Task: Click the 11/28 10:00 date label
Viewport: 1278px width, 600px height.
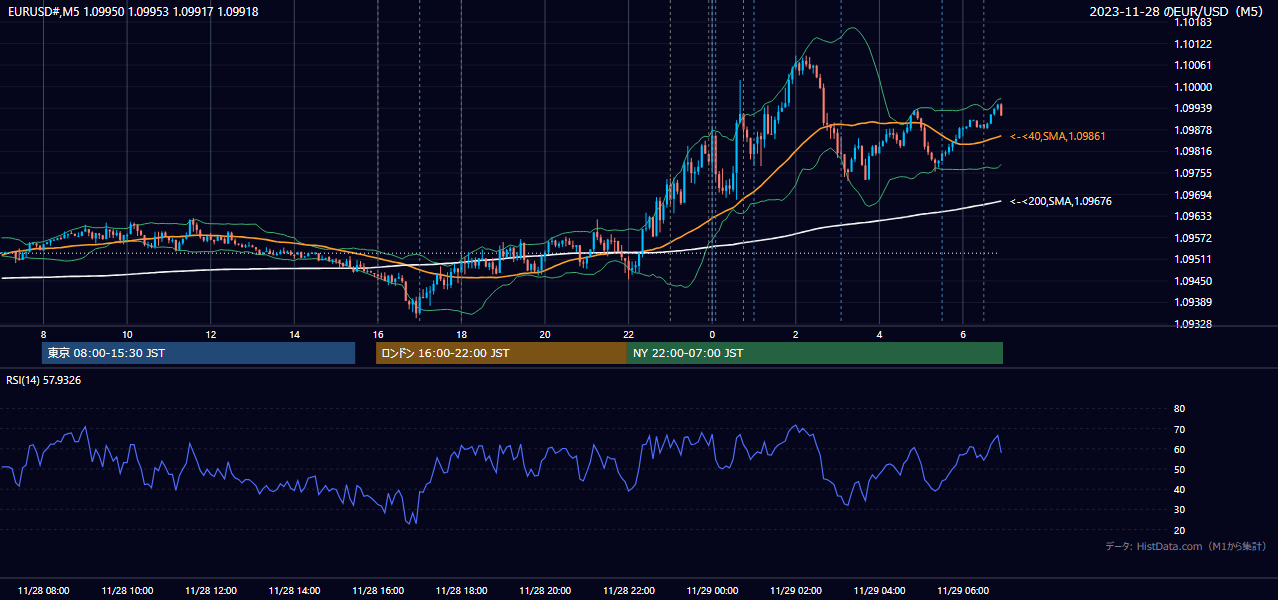Action: (x=127, y=590)
